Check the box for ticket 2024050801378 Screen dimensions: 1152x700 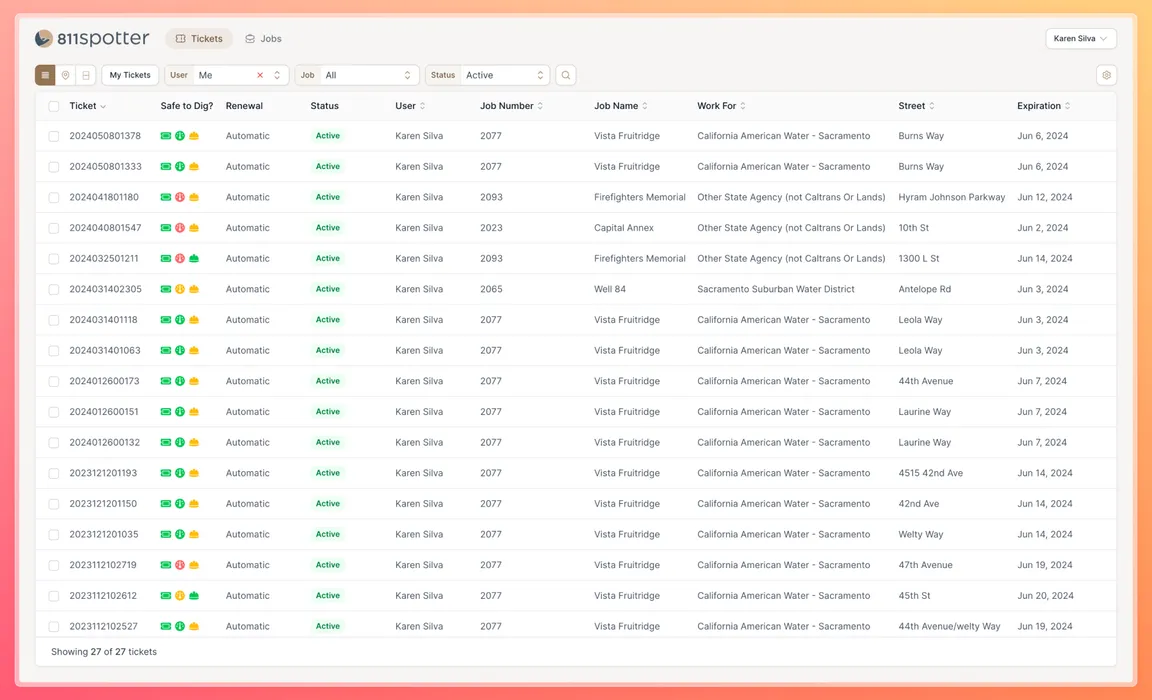tap(54, 136)
